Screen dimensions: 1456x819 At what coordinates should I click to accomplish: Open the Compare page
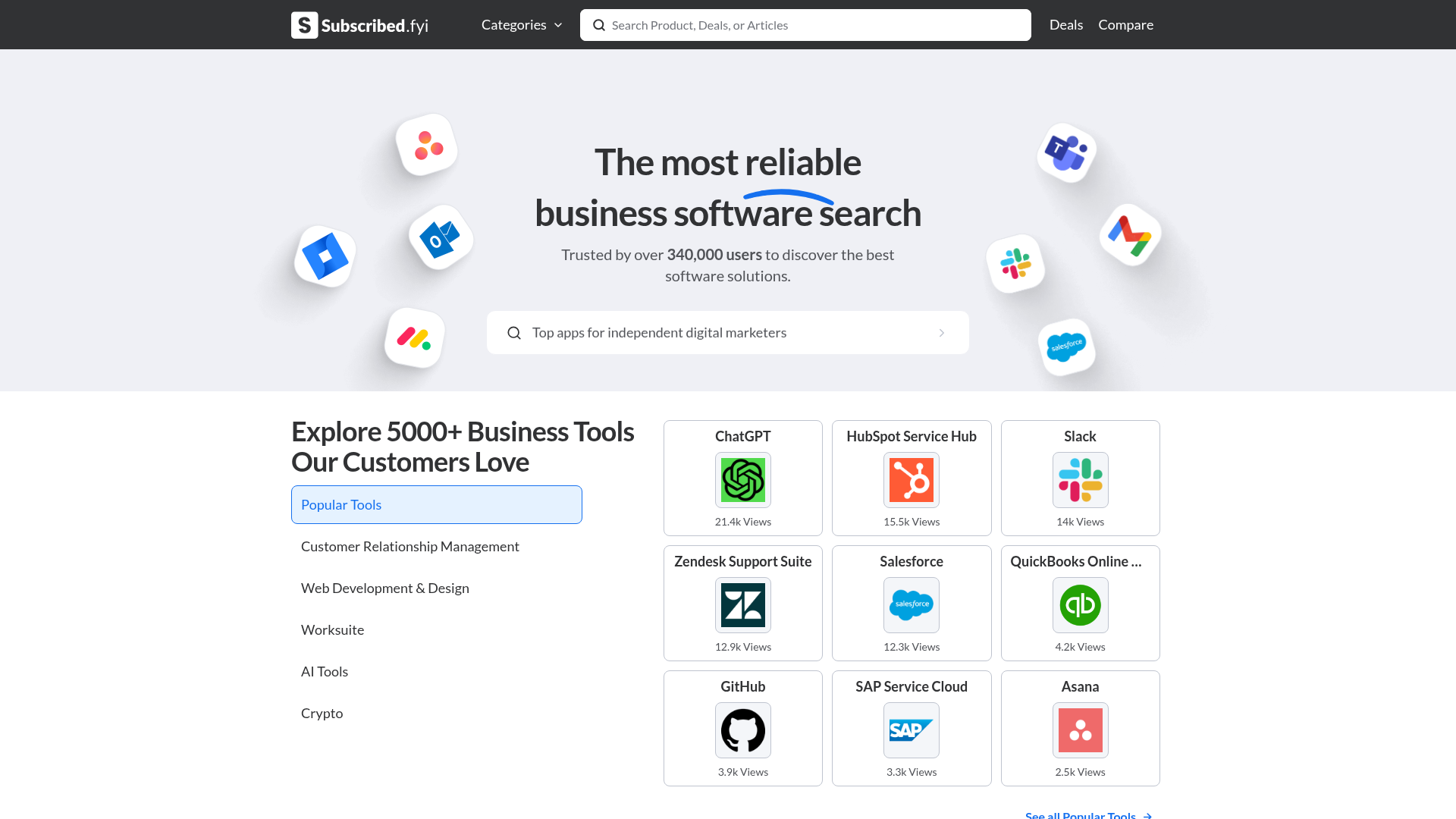(1126, 25)
